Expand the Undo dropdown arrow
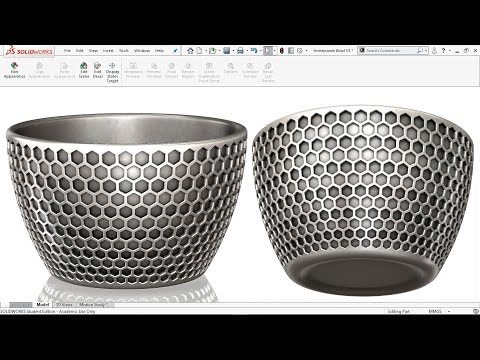This screenshot has height=360, width=480. (260, 51)
